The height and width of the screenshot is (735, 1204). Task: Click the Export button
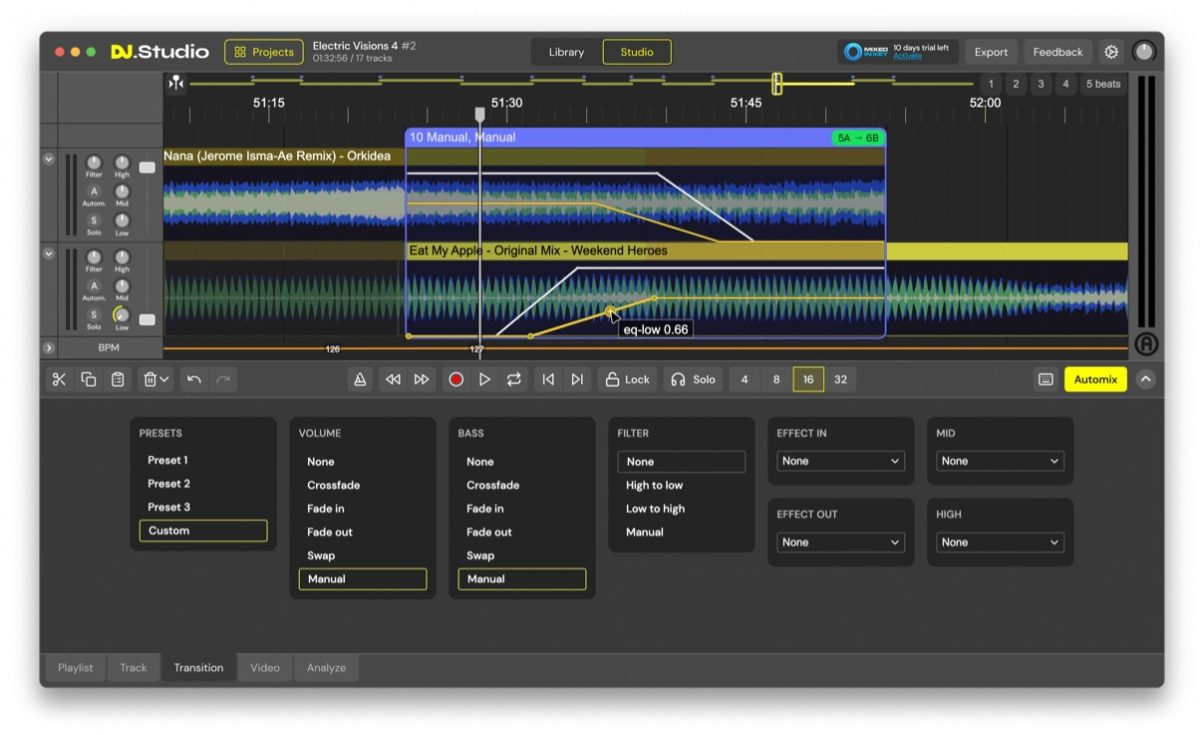991,52
